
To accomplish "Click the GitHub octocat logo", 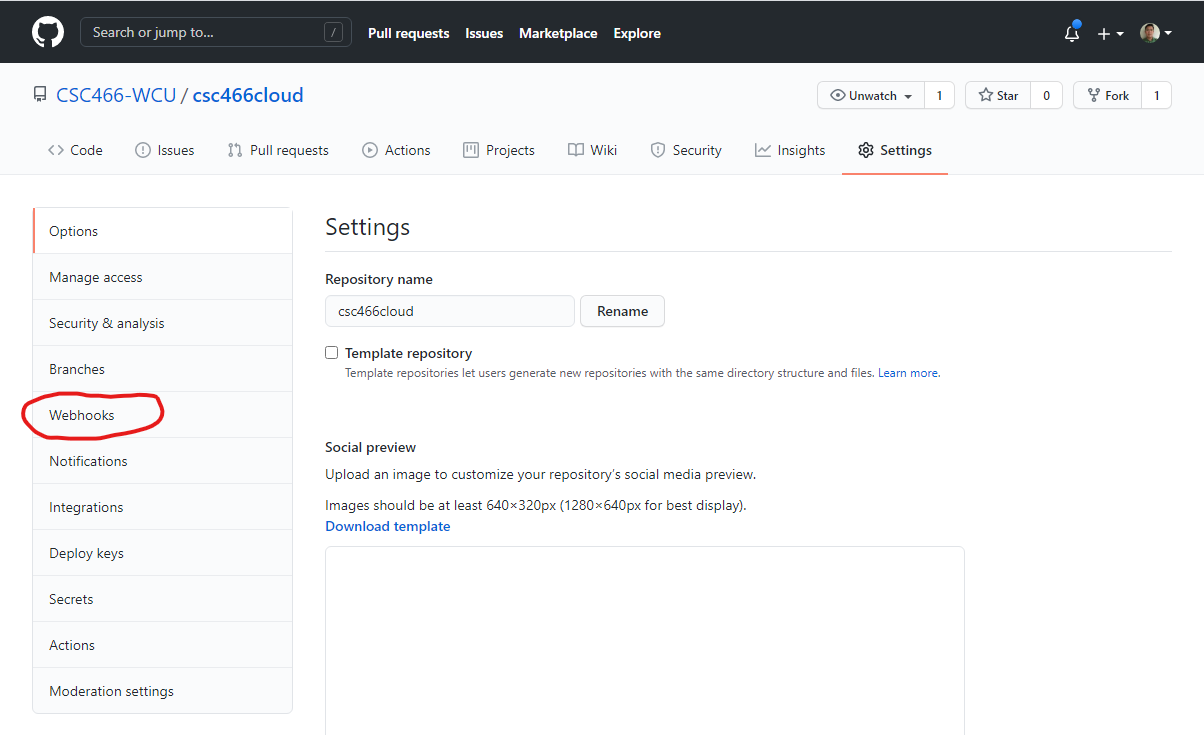I will tap(47, 32).
